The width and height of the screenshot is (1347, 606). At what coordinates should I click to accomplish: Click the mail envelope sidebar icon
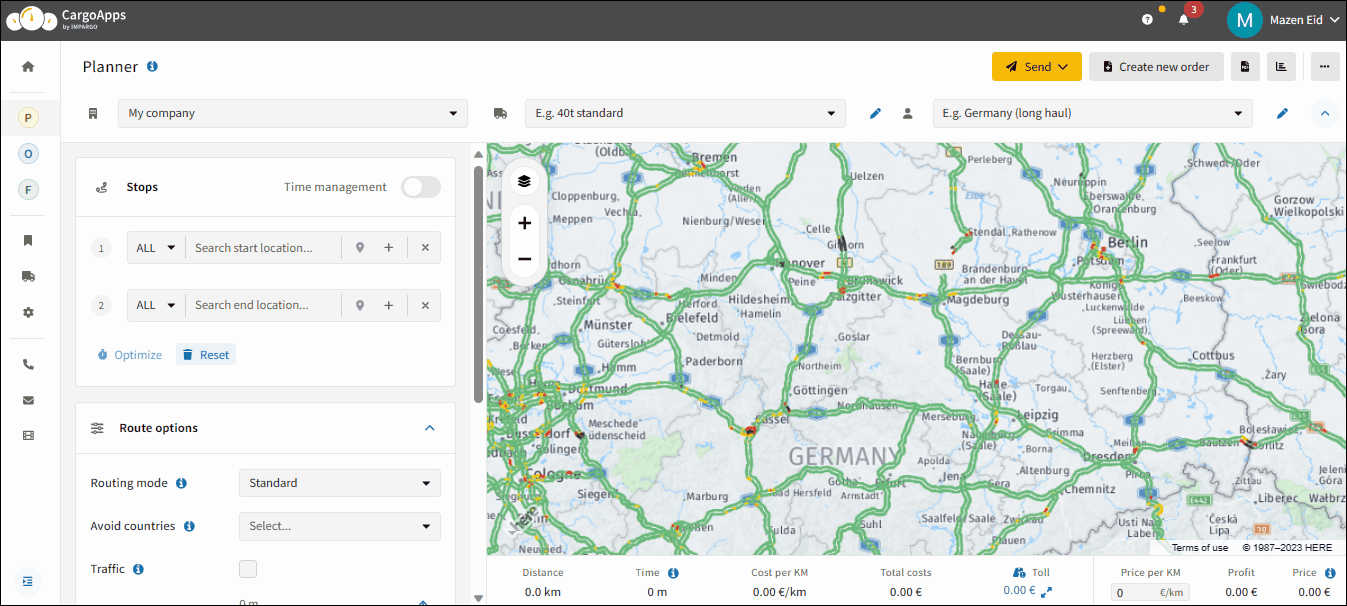point(28,400)
